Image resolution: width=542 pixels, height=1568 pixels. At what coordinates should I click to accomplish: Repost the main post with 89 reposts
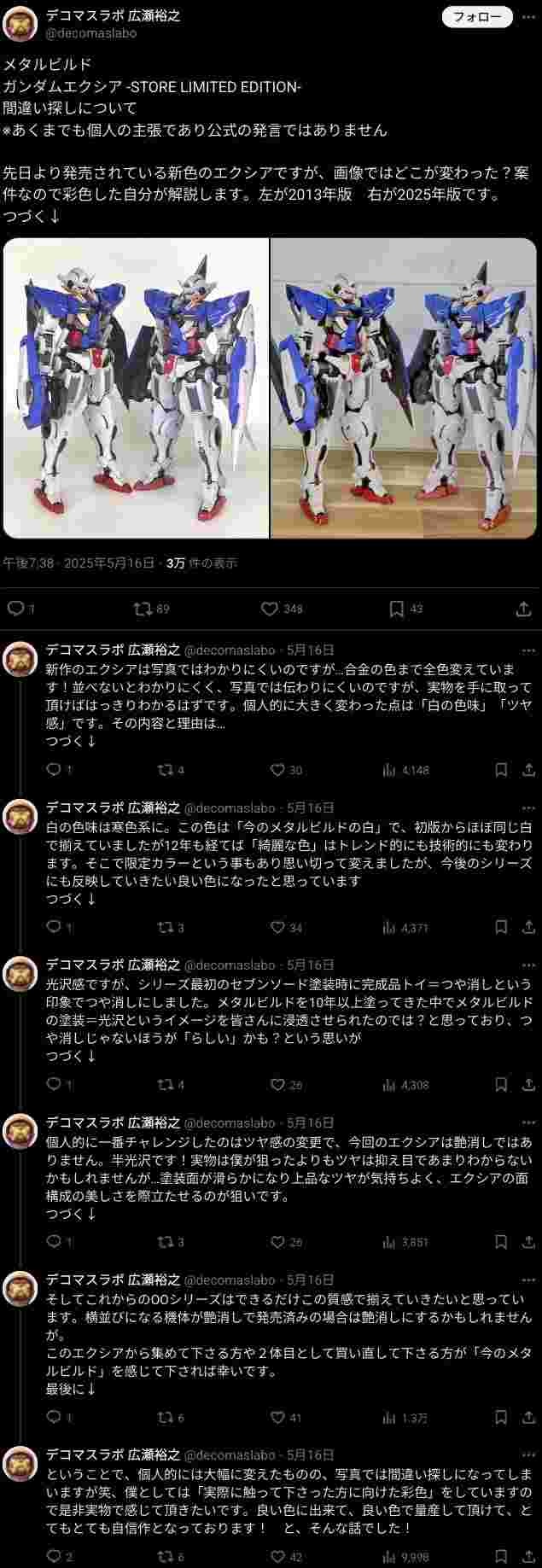(x=153, y=609)
